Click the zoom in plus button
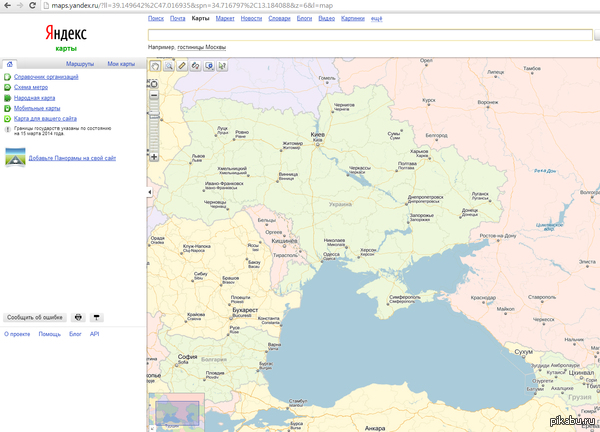The height and width of the screenshot is (432, 600). pos(153,157)
